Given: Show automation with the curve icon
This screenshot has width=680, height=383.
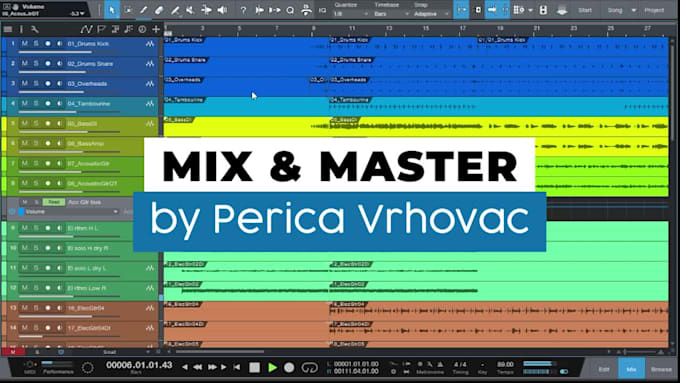Looking at the screenshot, I should [86, 29].
